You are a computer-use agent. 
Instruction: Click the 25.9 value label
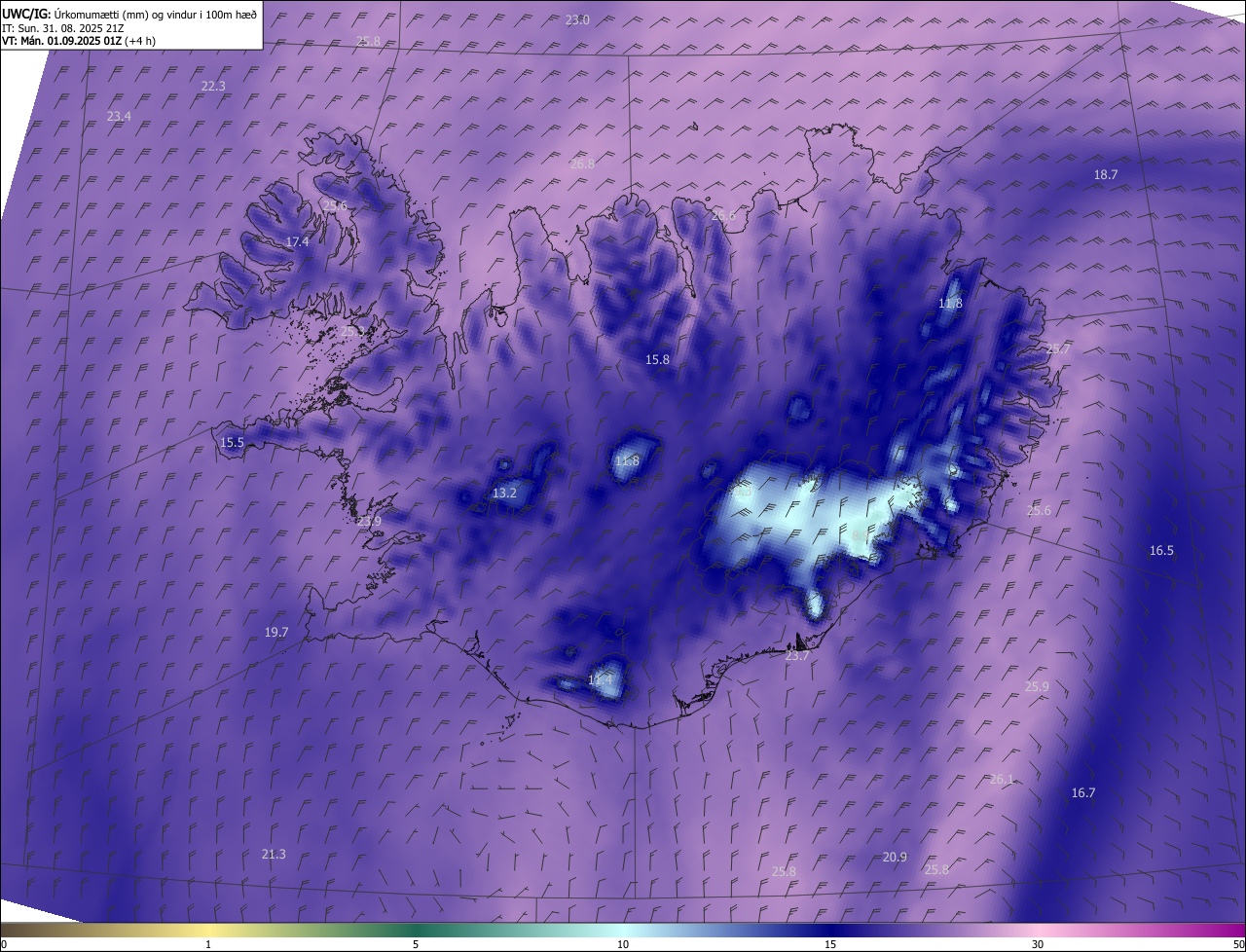(x=1037, y=686)
